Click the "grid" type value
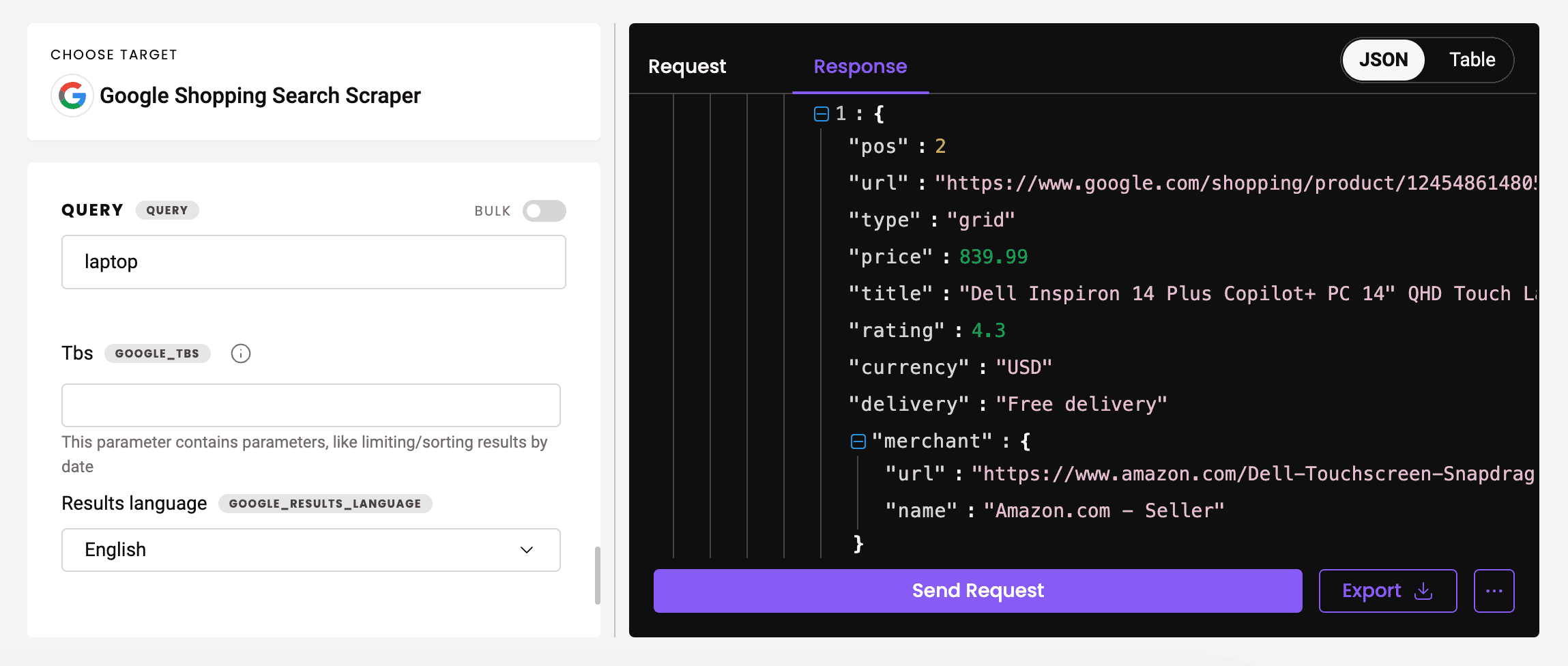This screenshot has width=1568, height=666. click(x=981, y=220)
